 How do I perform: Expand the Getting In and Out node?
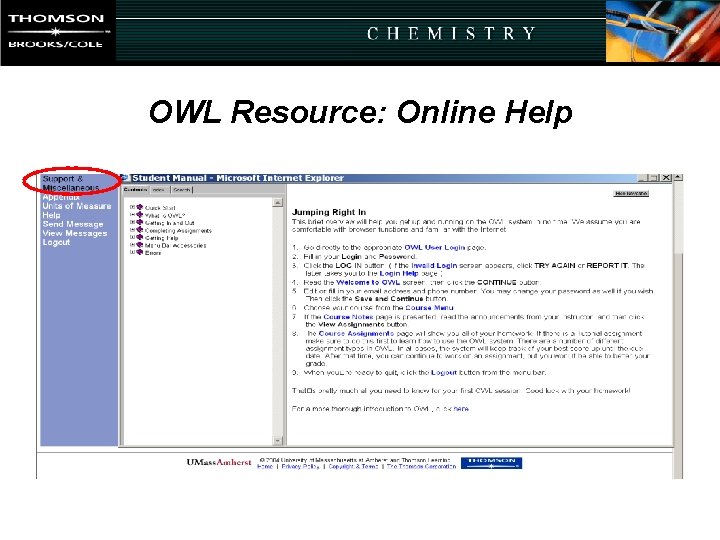[x=133, y=222]
